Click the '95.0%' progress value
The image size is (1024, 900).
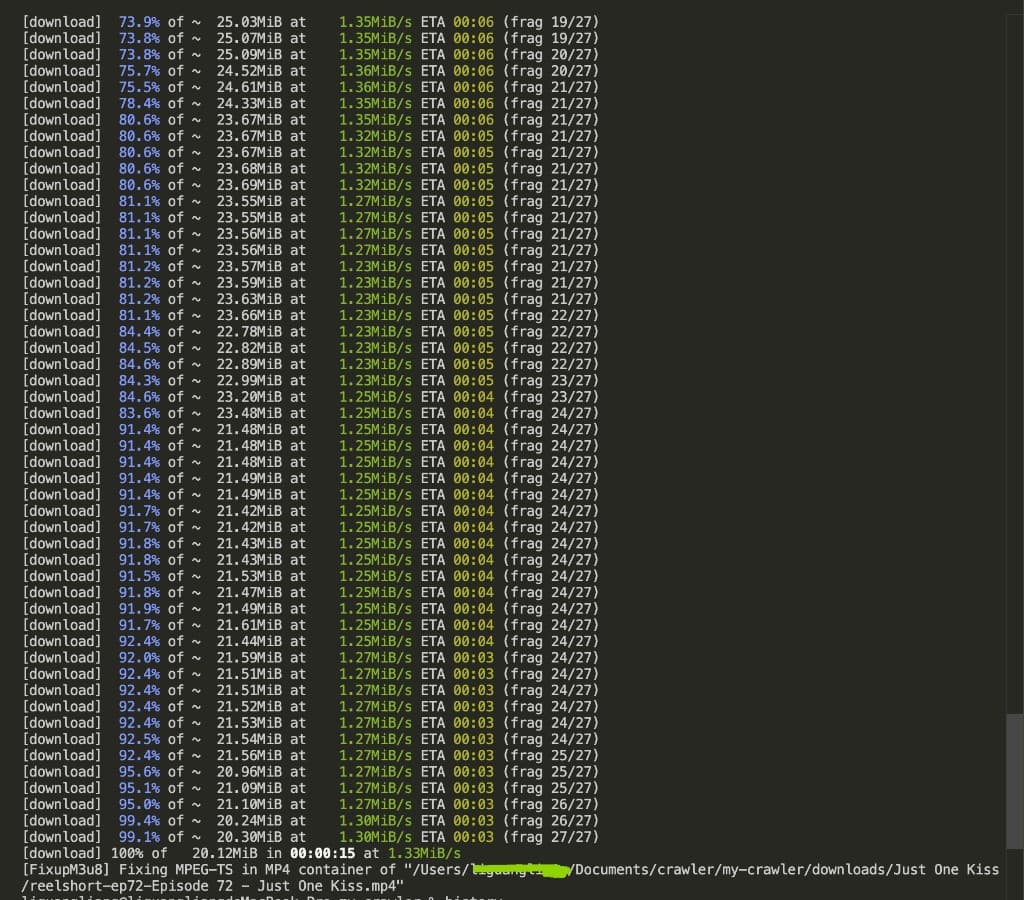point(139,805)
